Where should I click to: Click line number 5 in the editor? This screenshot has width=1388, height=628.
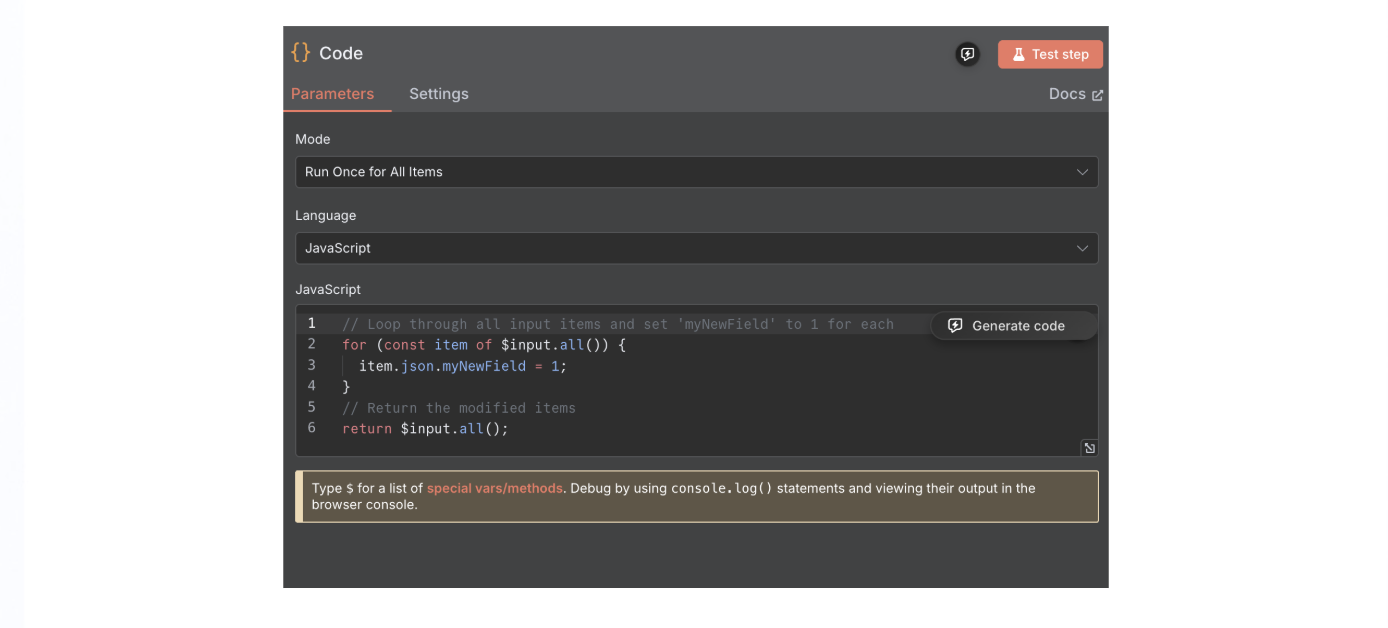(x=312, y=407)
